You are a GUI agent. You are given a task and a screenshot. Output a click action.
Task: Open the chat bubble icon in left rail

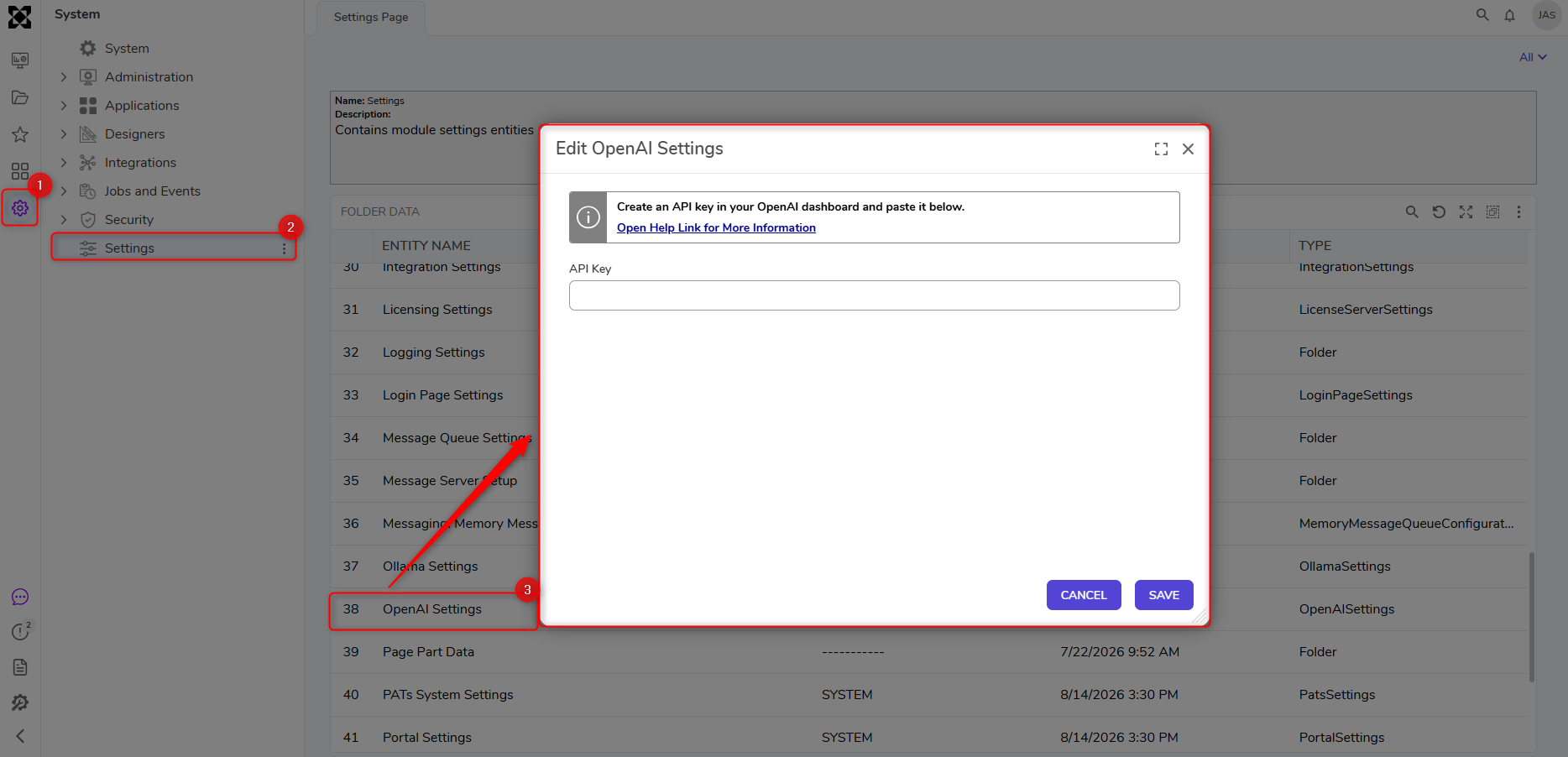20,597
